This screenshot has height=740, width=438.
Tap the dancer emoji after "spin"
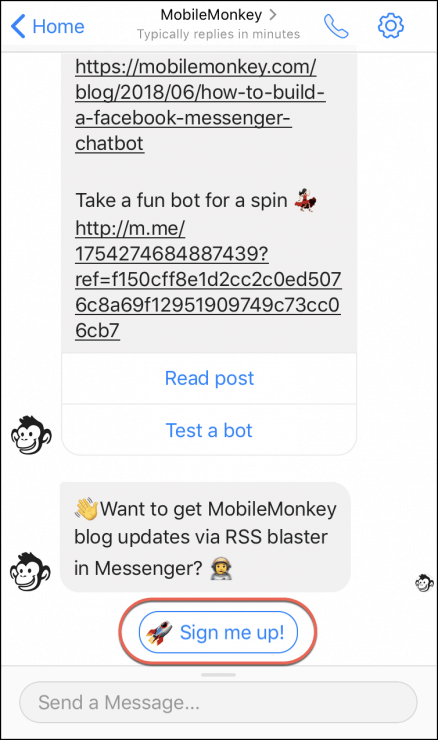coord(305,200)
